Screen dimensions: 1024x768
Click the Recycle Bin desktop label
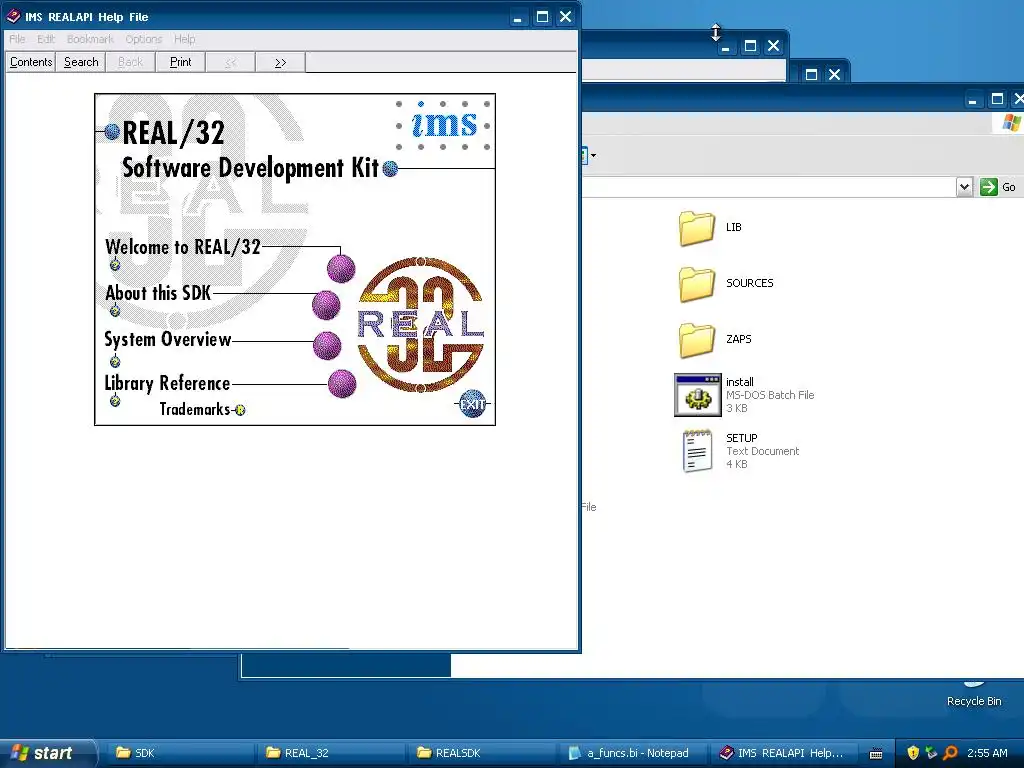[974, 701]
